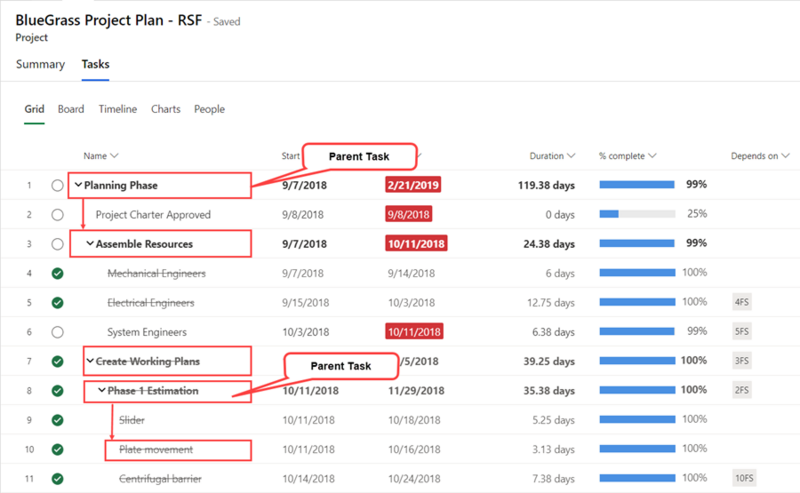The height and width of the screenshot is (493, 800).
Task: Uncheck Electrical Engineers completed checkmark
Action: coord(58,303)
